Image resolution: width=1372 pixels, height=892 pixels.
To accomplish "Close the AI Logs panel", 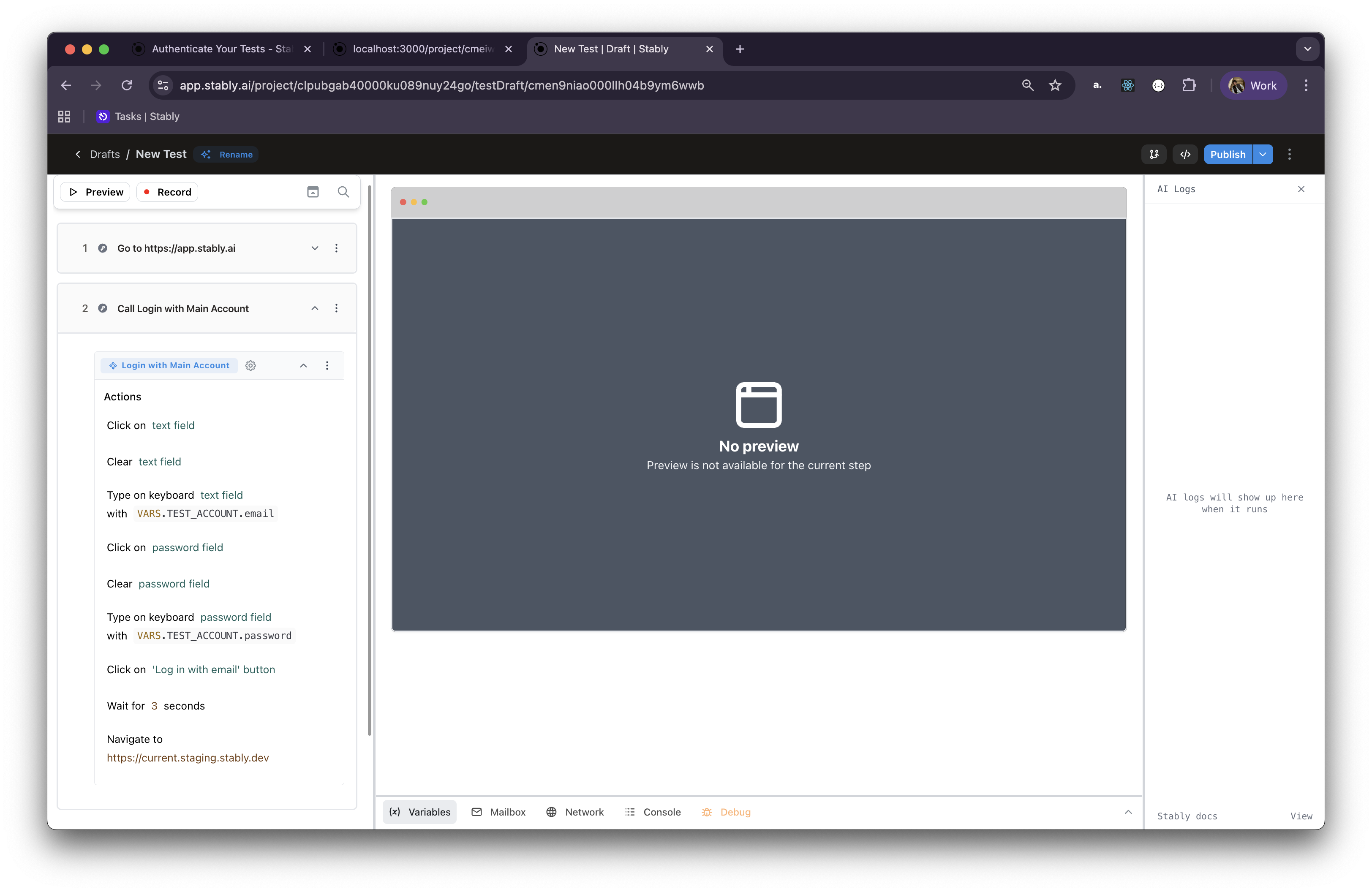I will 1301,189.
